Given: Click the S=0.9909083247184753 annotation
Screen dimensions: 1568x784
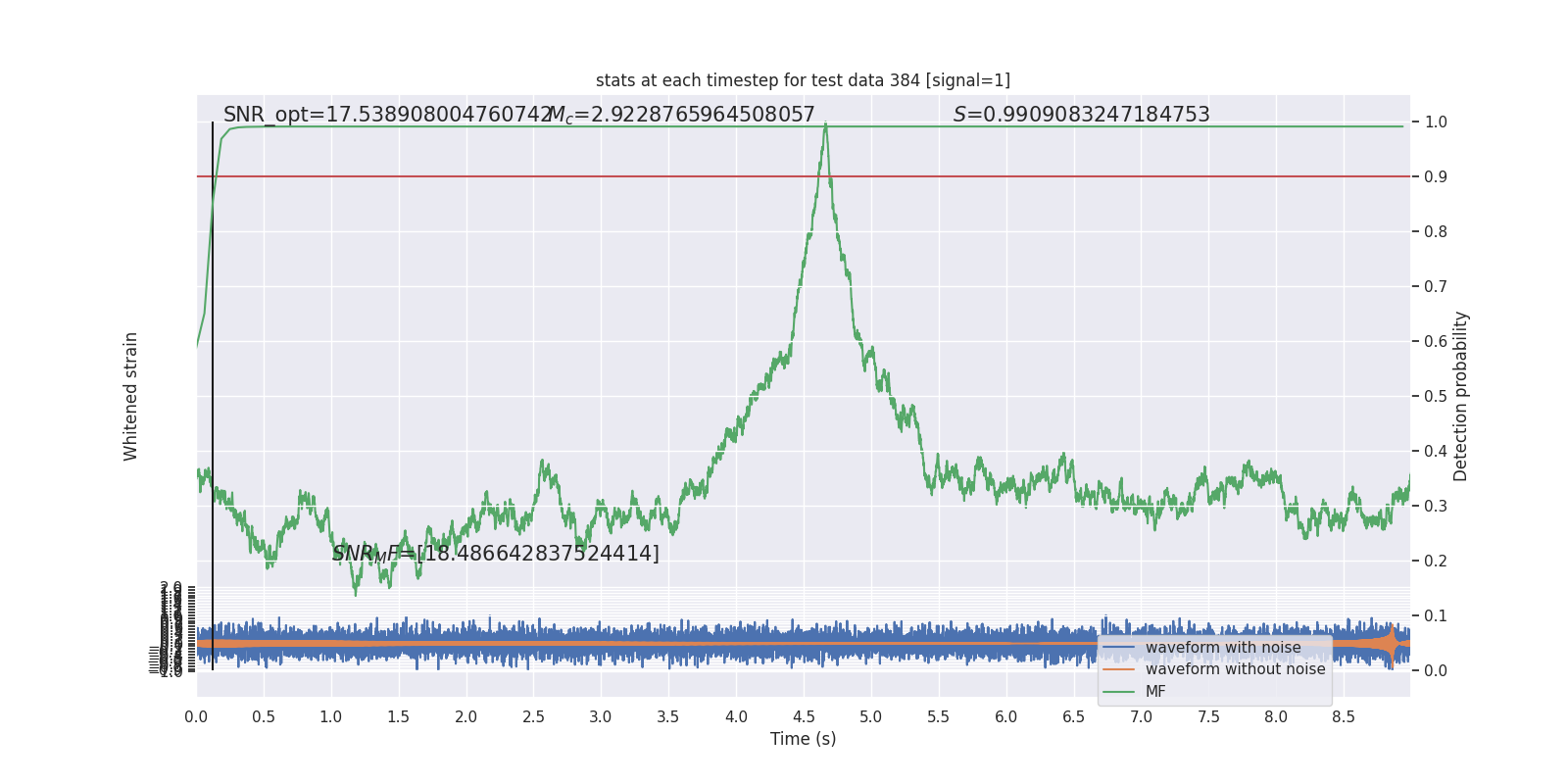Looking at the screenshot, I should (x=1081, y=115).
